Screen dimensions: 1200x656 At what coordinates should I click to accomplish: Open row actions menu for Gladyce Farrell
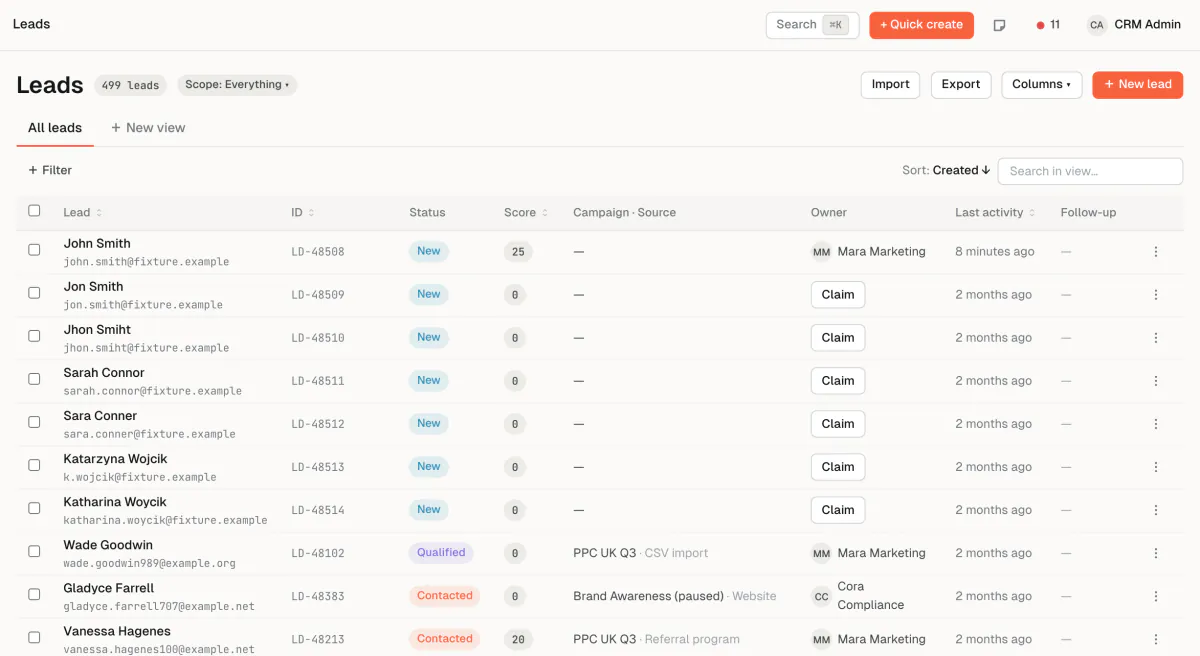pyautogui.click(x=1156, y=596)
